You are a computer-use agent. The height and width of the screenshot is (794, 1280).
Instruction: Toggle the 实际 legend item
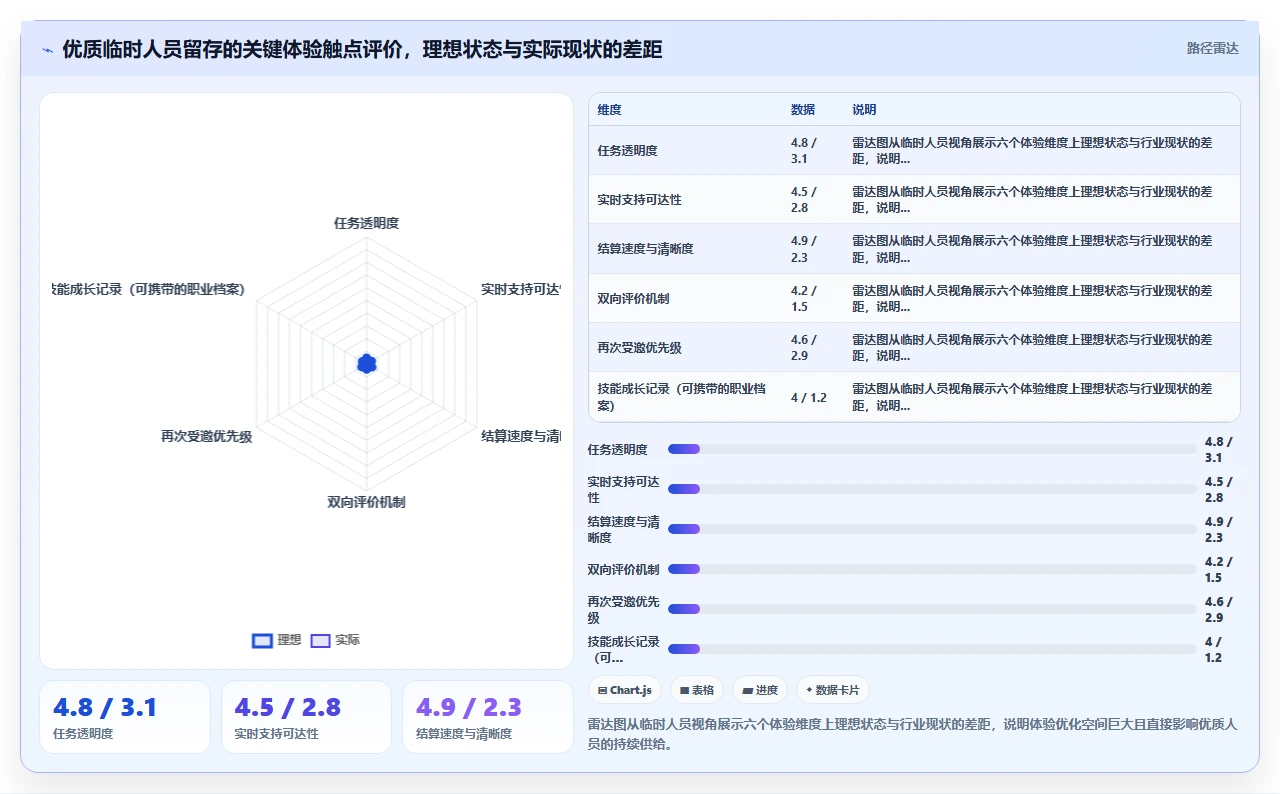[336, 640]
